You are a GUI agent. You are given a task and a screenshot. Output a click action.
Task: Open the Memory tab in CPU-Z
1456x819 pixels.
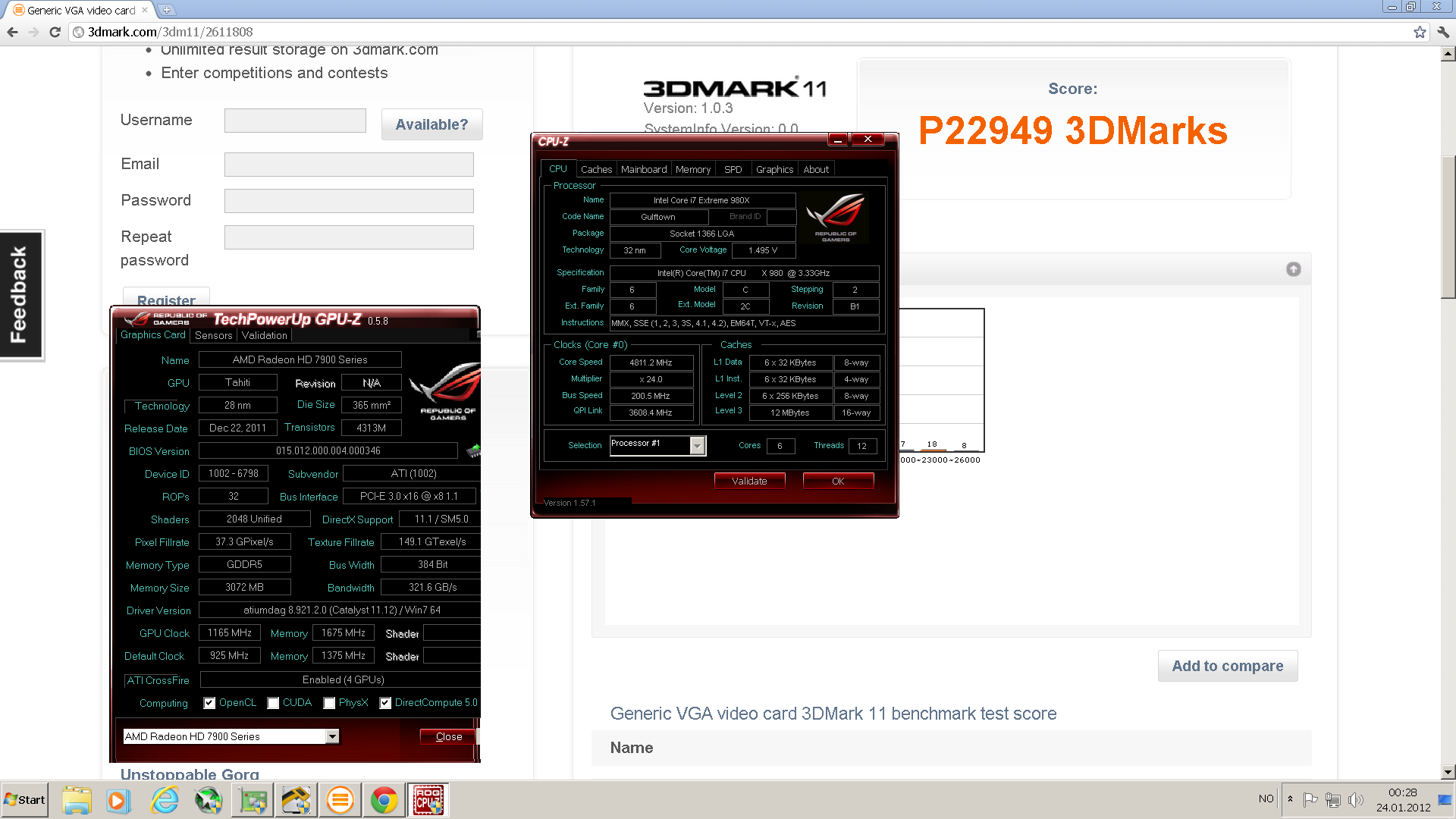(693, 169)
